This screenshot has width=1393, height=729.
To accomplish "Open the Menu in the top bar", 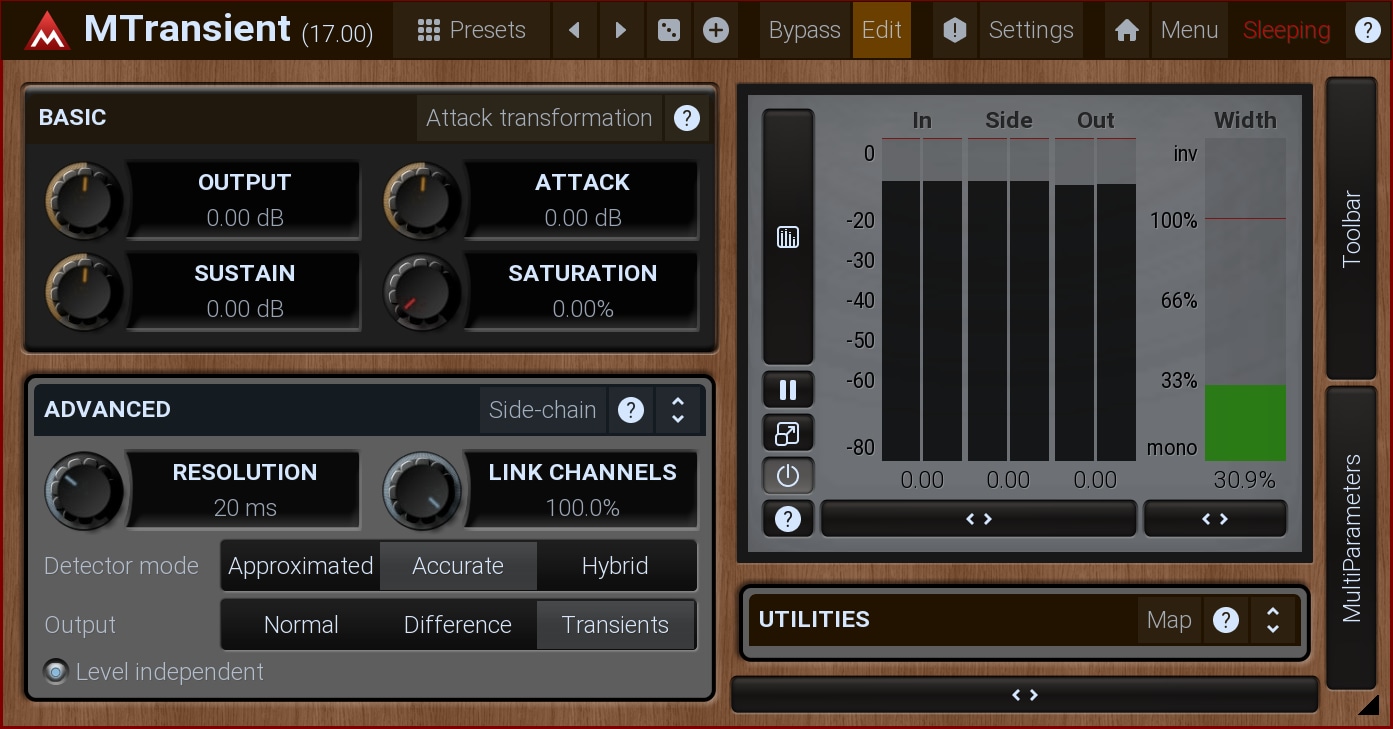I will click(1189, 30).
